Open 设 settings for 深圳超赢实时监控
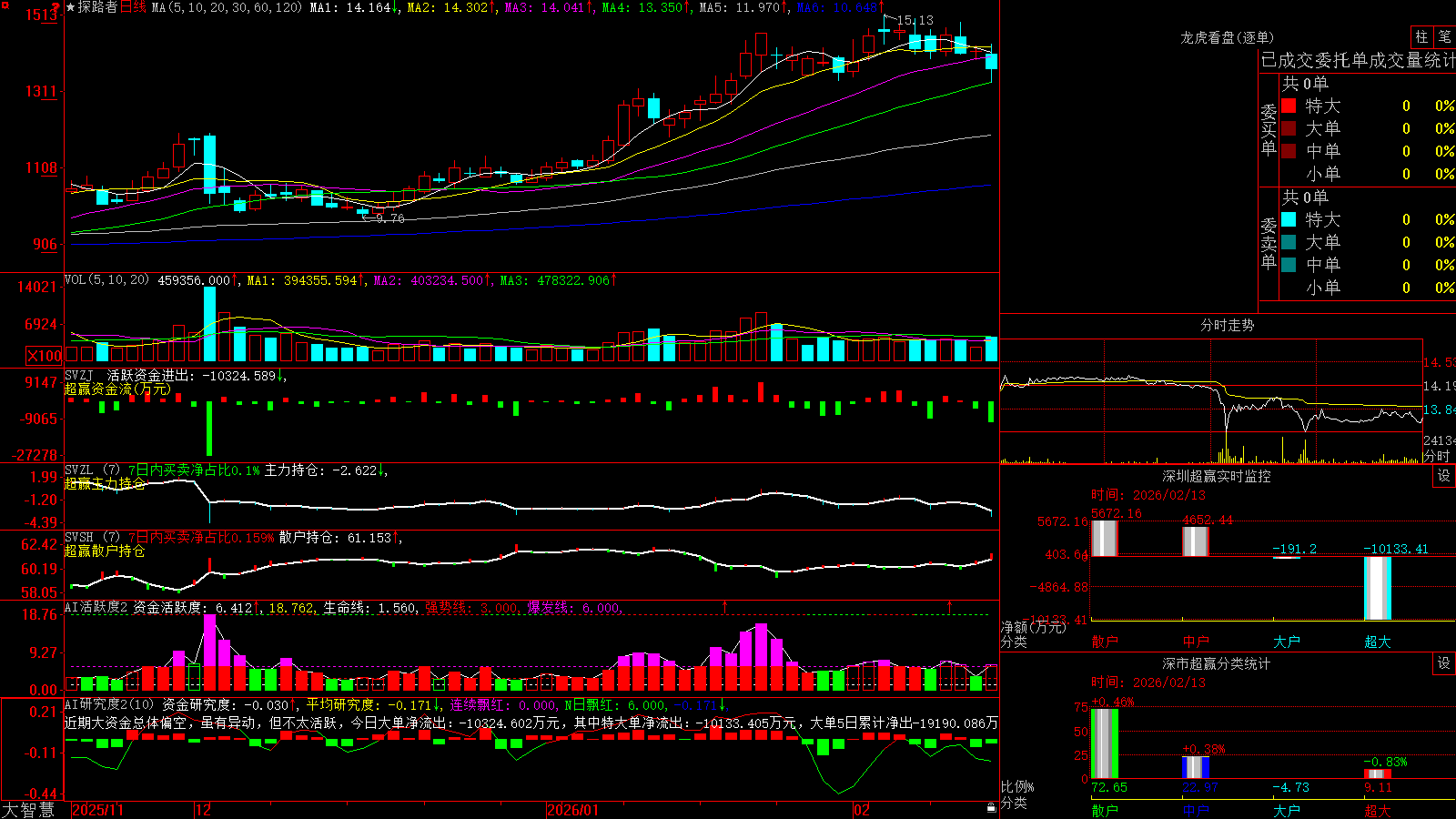Image resolution: width=1456 pixels, height=819 pixels. (x=1443, y=476)
